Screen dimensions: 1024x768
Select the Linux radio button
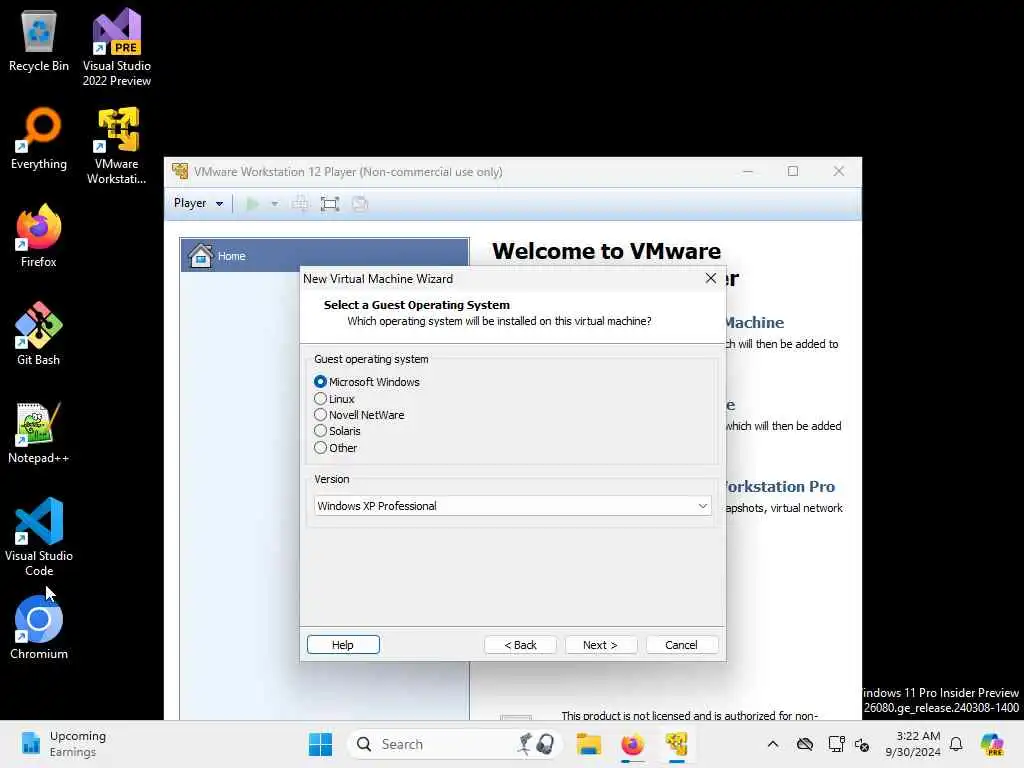(x=320, y=398)
